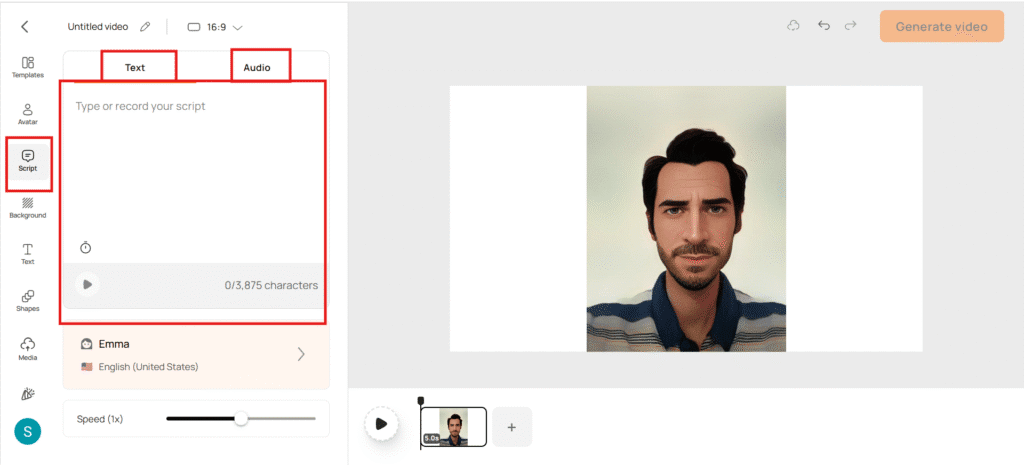Image resolution: width=1024 pixels, height=465 pixels.
Task: Adjust the Speed slider handle
Action: (x=241, y=419)
